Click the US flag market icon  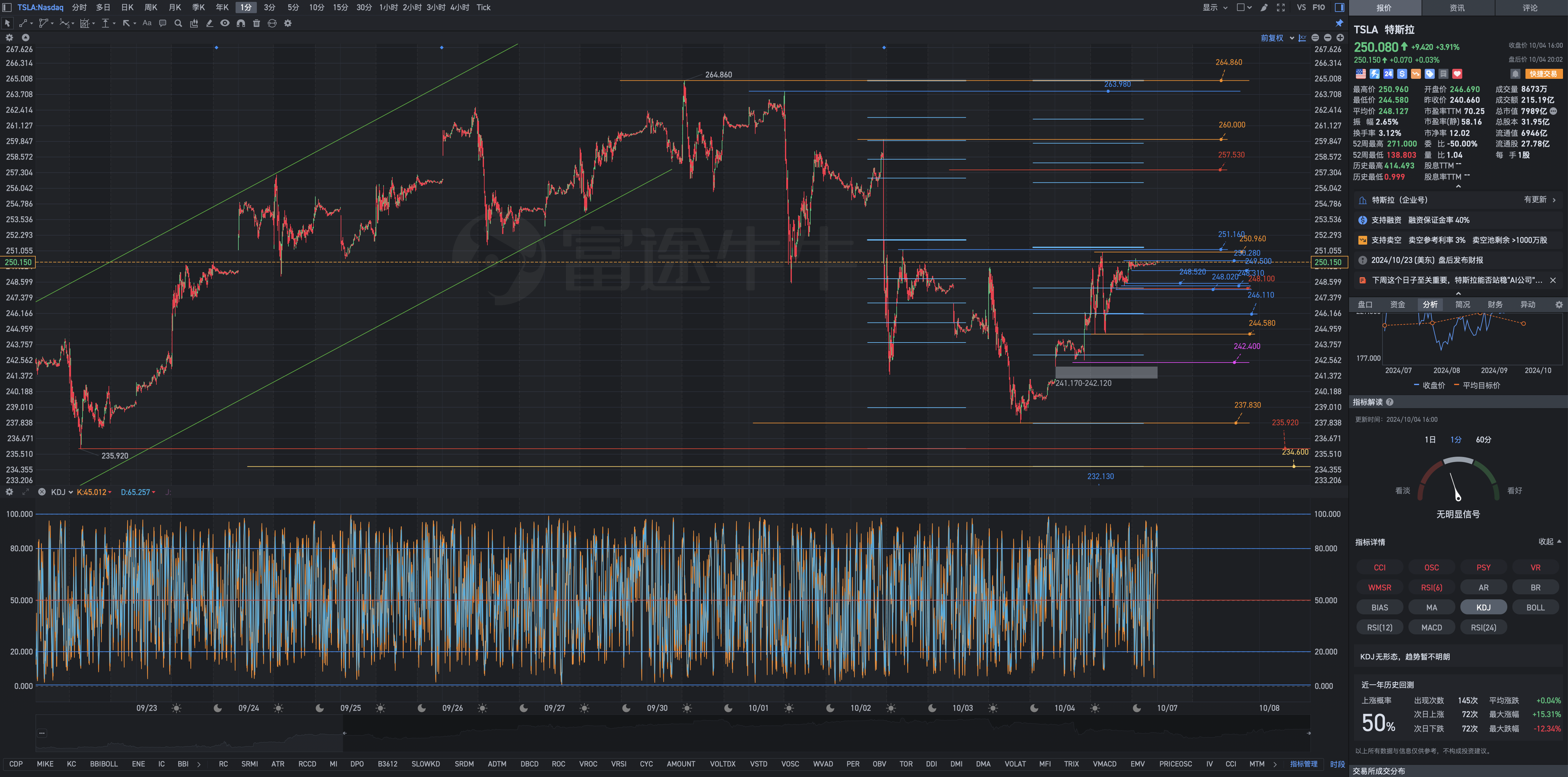coord(1361,74)
